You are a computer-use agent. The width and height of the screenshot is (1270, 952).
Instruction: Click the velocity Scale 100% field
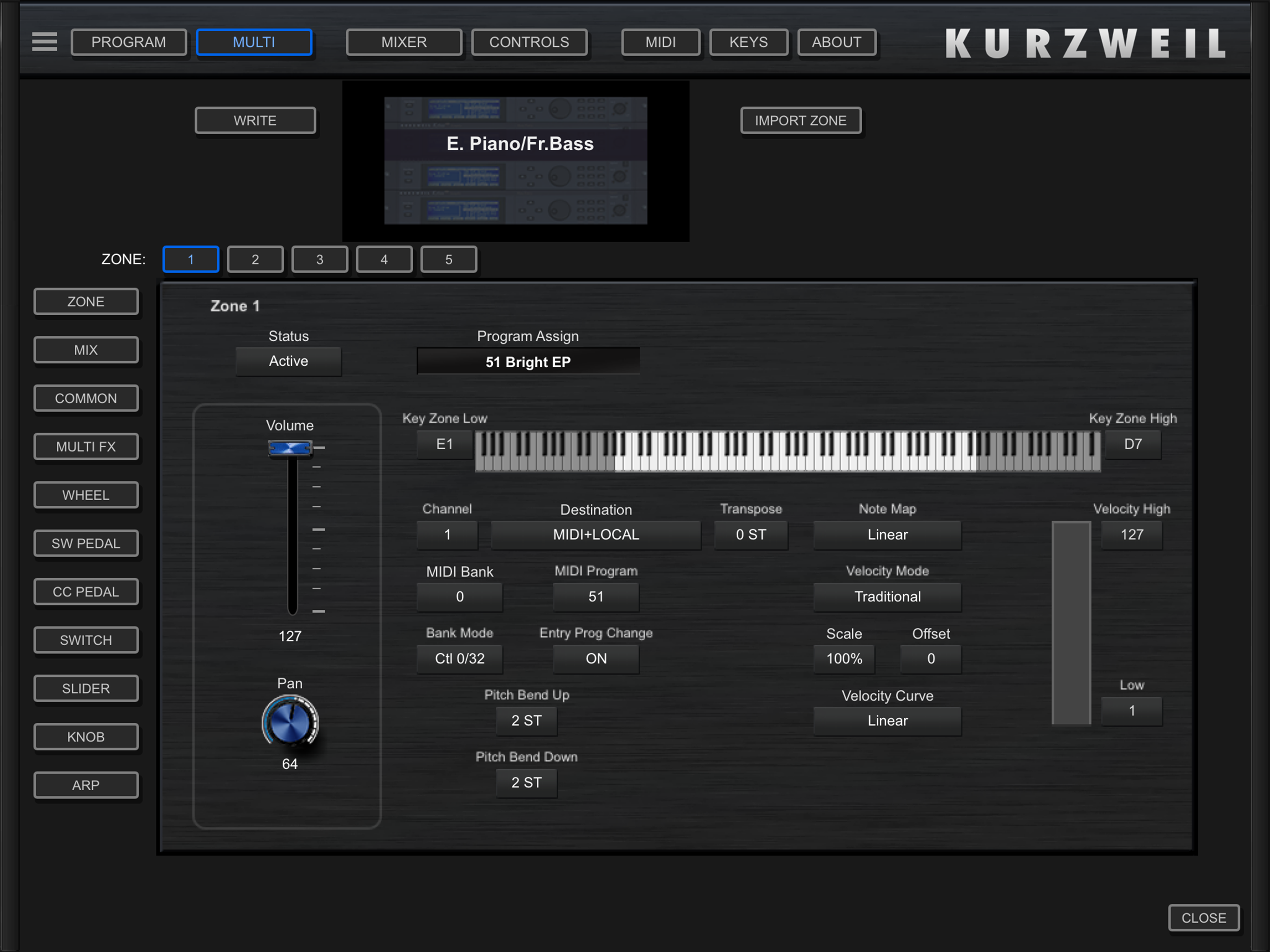[844, 659]
